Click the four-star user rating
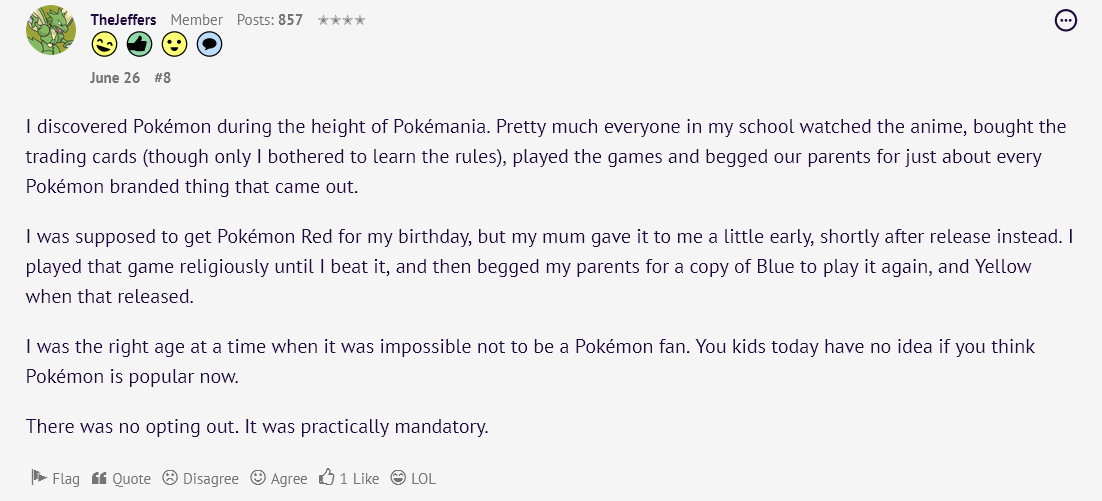Screen dimensions: 1102x501 click(341, 20)
